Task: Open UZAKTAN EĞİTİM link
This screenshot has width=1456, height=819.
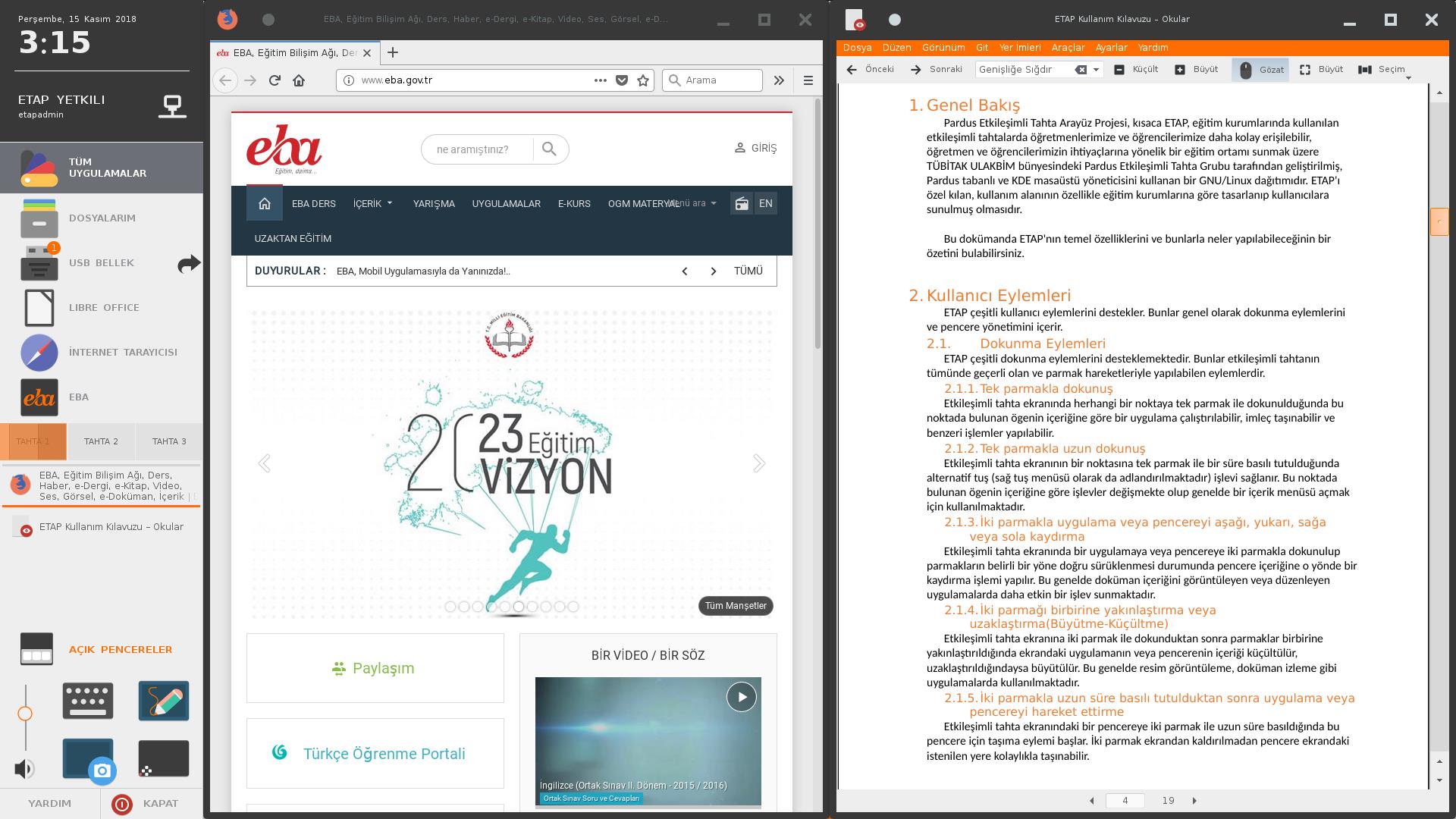Action: (x=293, y=238)
